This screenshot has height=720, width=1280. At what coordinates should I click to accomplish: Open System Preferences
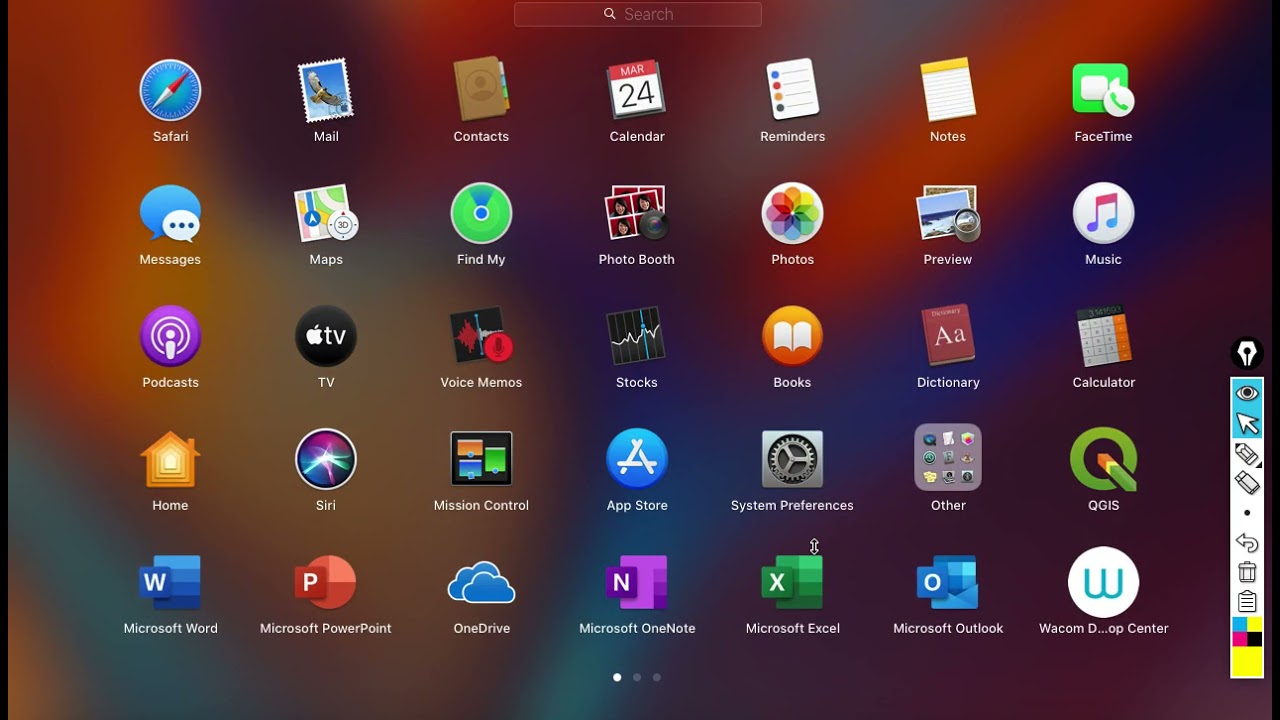click(x=792, y=459)
